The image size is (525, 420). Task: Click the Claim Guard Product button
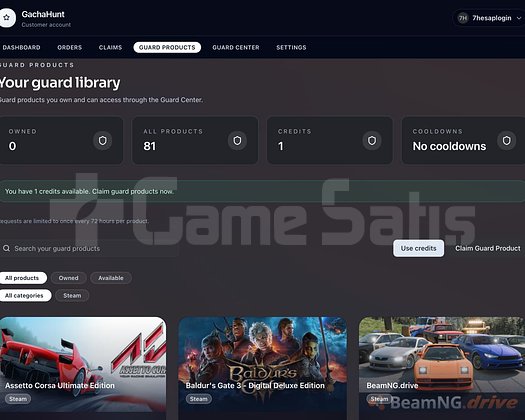click(x=488, y=248)
